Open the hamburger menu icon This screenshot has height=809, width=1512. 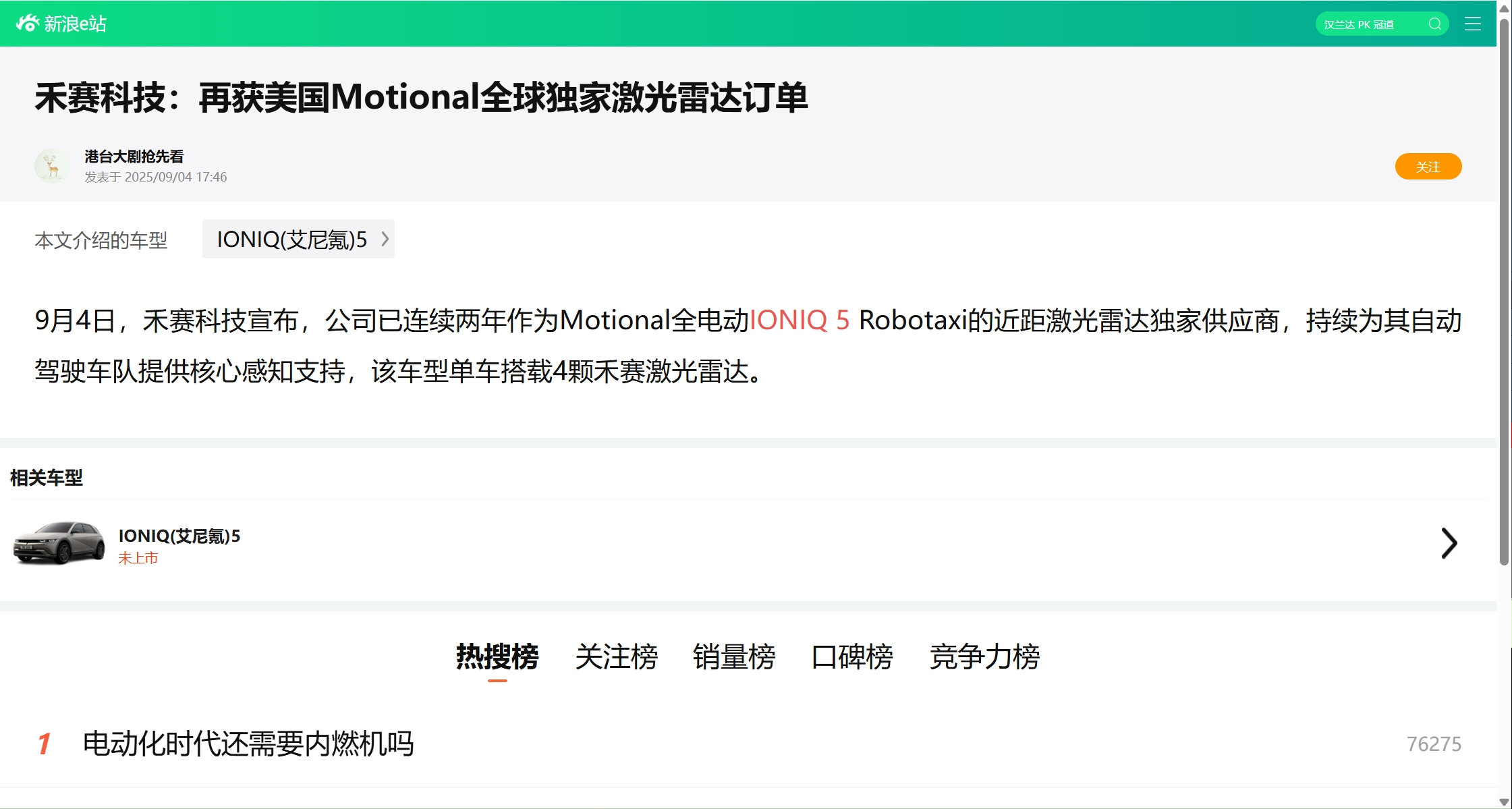click(1473, 24)
